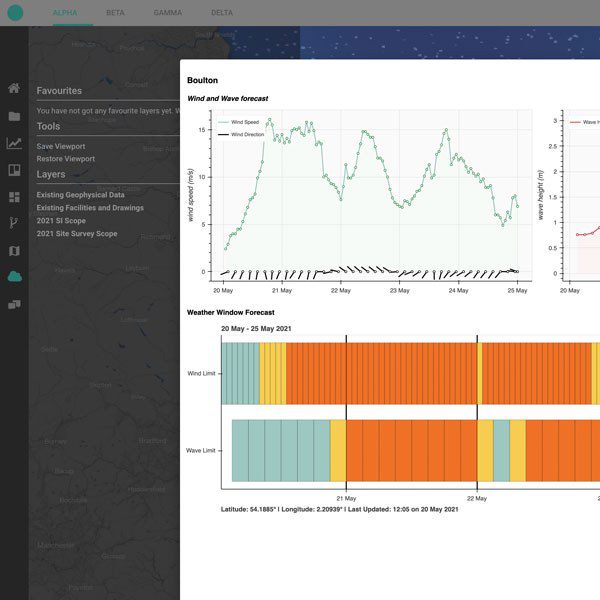This screenshot has width=600, height=600.
Task: Open the dashboard grid icon
Action: (14, 197)
